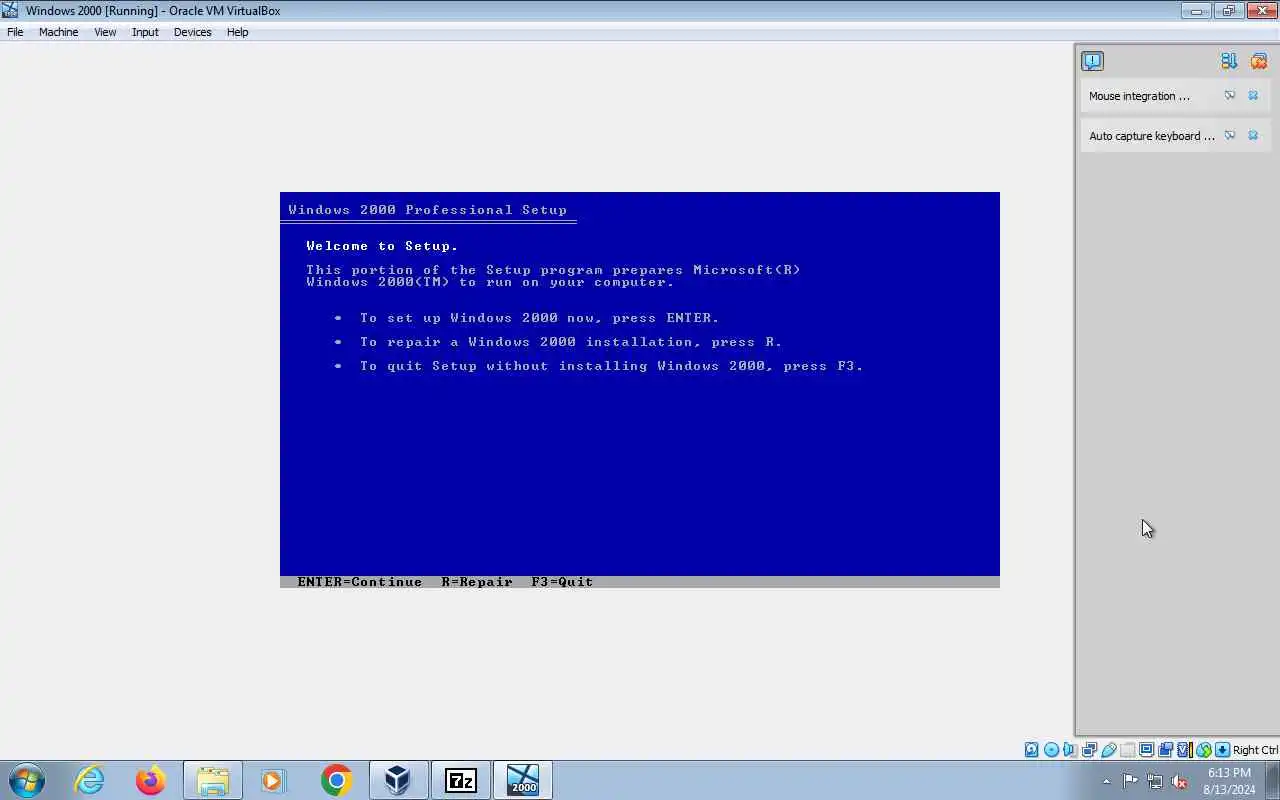The image size is (1280, 800).
Task: Click the audio status bar icon
Action: coord(1070,750)
